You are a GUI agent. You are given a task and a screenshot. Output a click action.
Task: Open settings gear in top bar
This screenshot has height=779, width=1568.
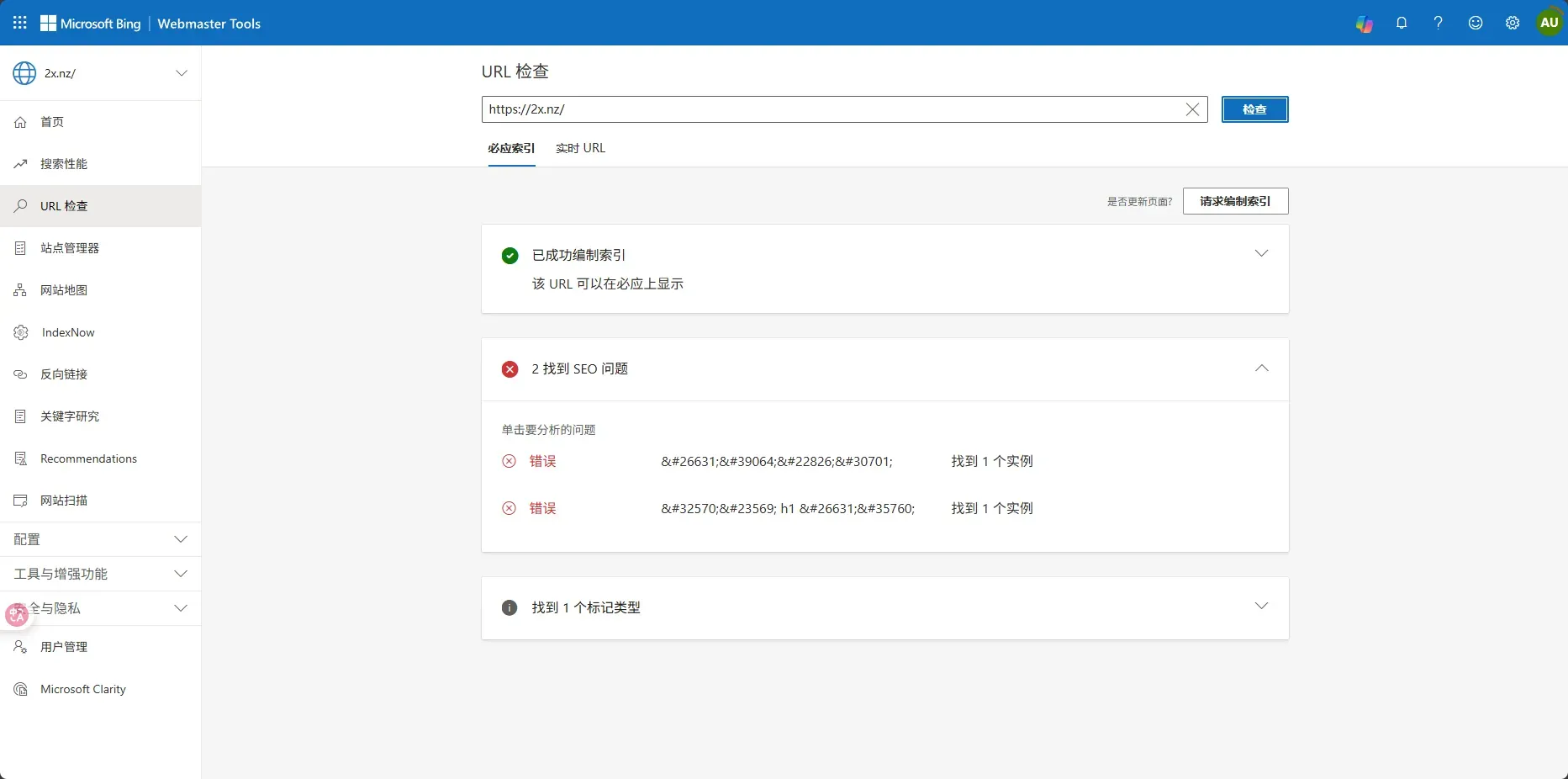click(1513, 24)
